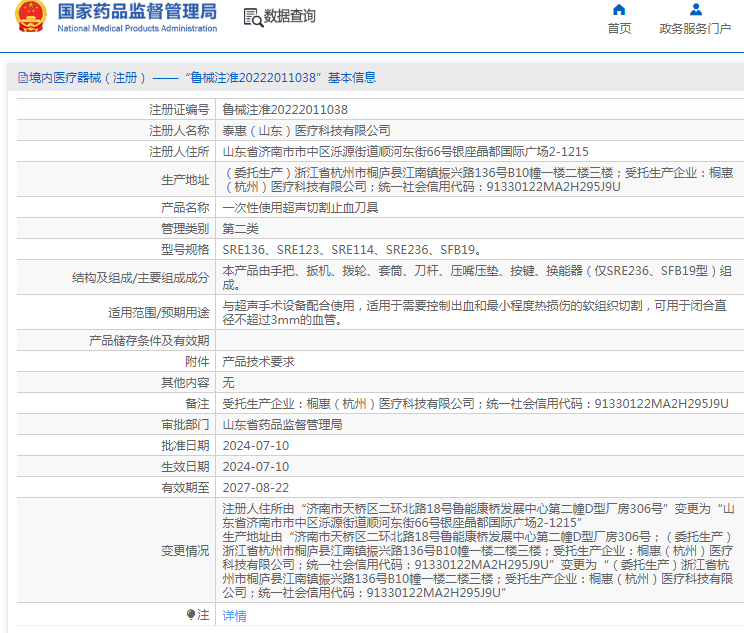Click the bulb icon next to 注

[x=191, y=614]
